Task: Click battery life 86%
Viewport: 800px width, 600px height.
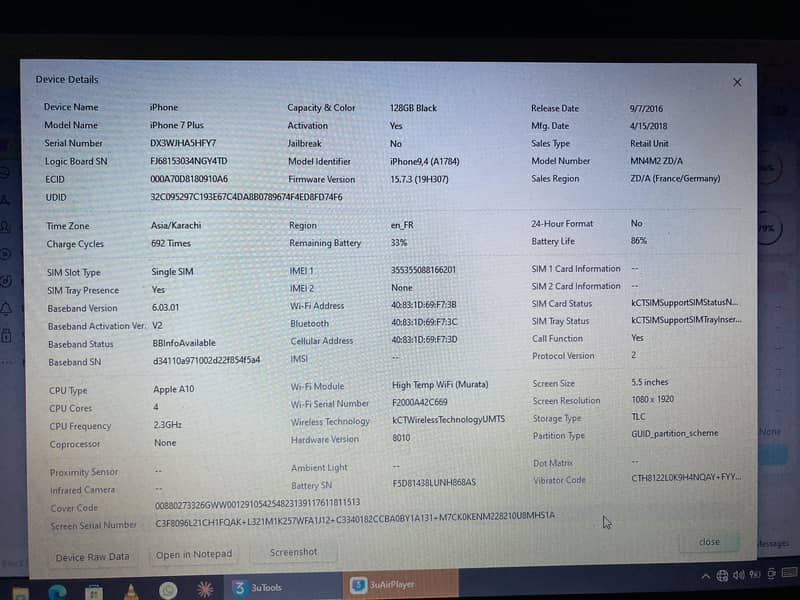Action: [639, 240]
